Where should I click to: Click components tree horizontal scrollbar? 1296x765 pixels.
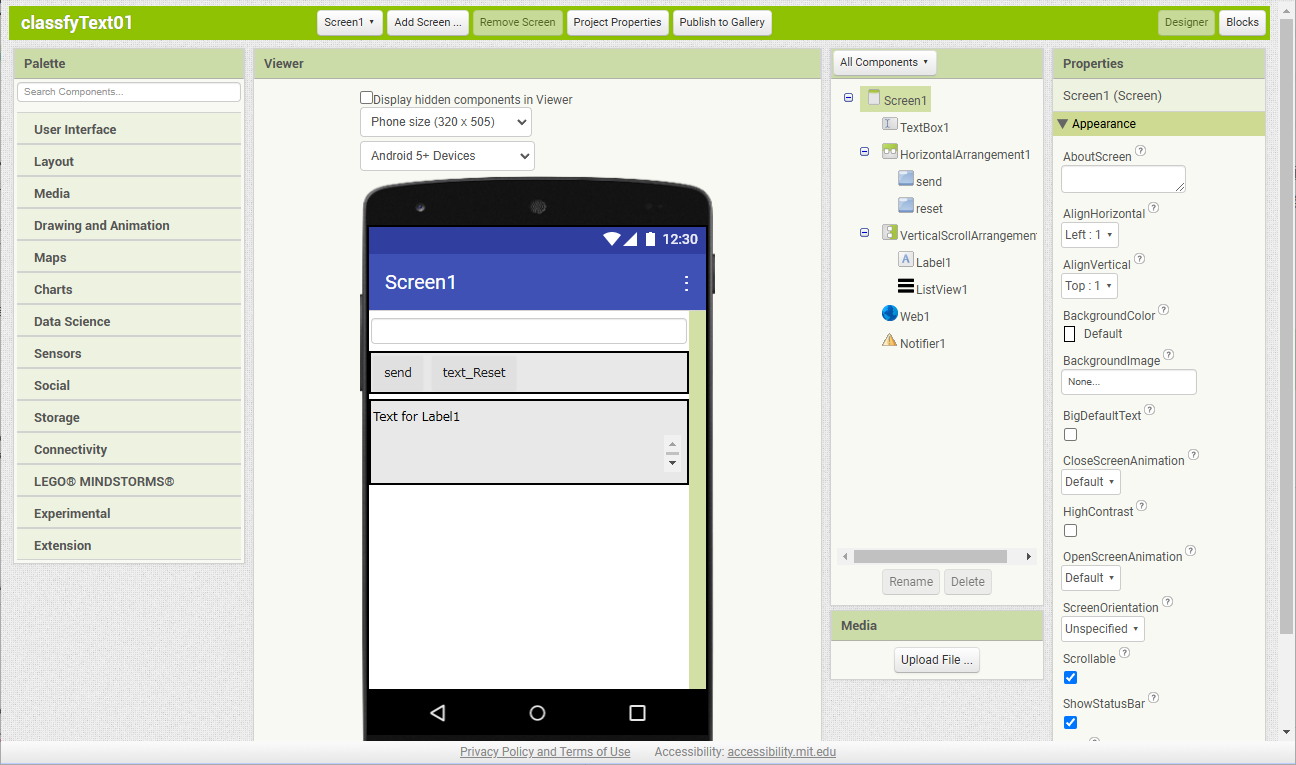point(930,556)
